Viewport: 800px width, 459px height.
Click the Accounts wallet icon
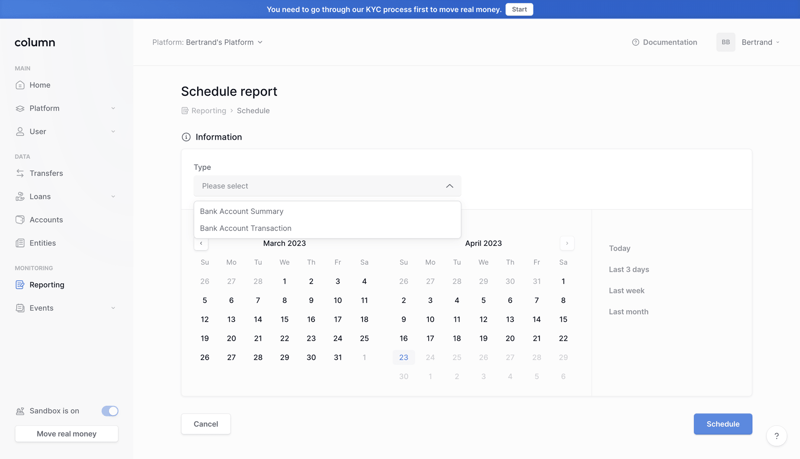click(20, 220)
